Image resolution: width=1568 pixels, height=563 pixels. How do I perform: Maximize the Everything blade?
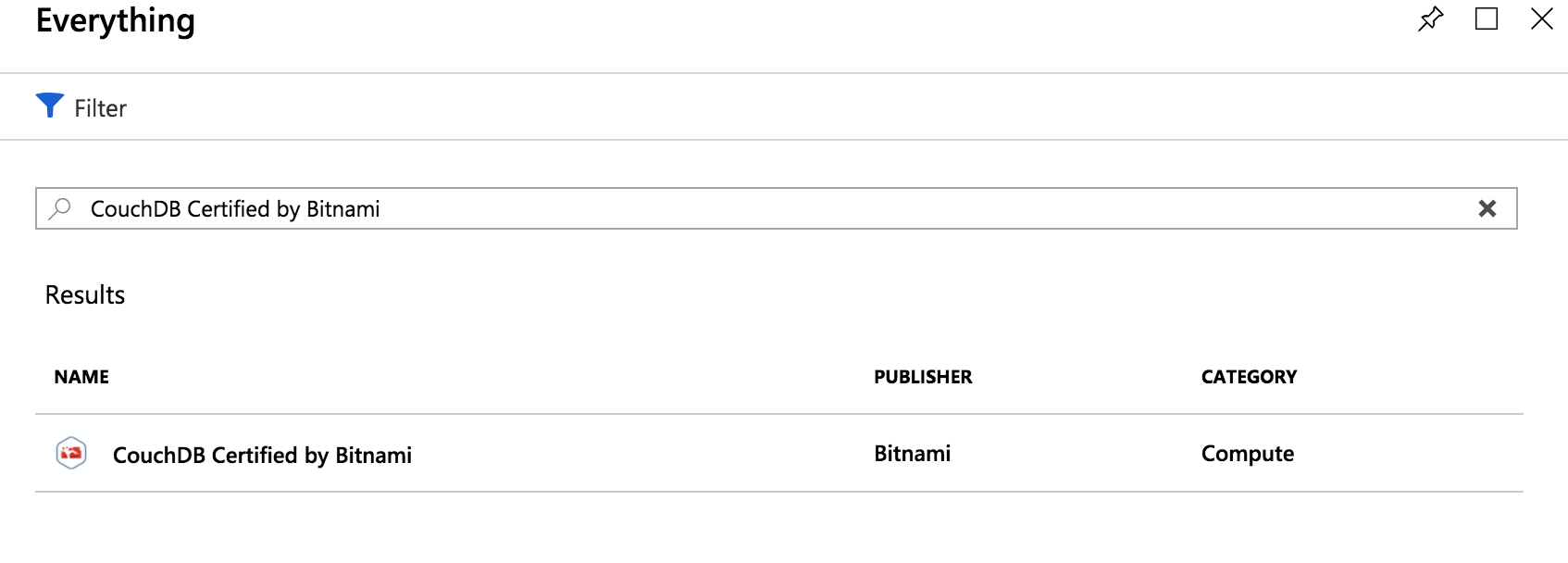coord(1487,19)
